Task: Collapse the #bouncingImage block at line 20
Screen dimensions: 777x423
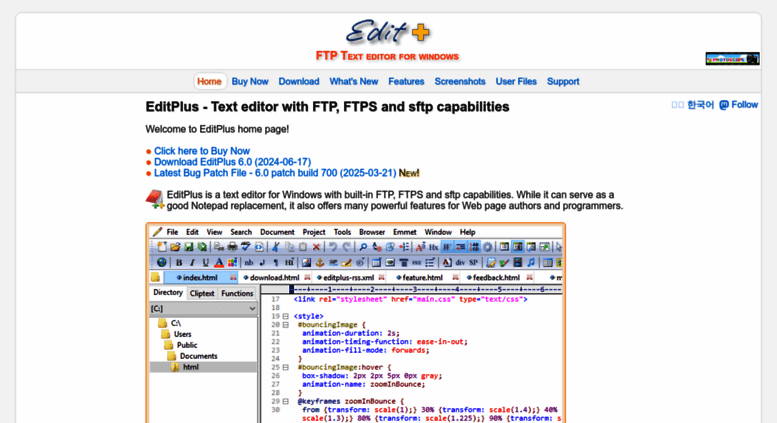Action: coord(286,325)
